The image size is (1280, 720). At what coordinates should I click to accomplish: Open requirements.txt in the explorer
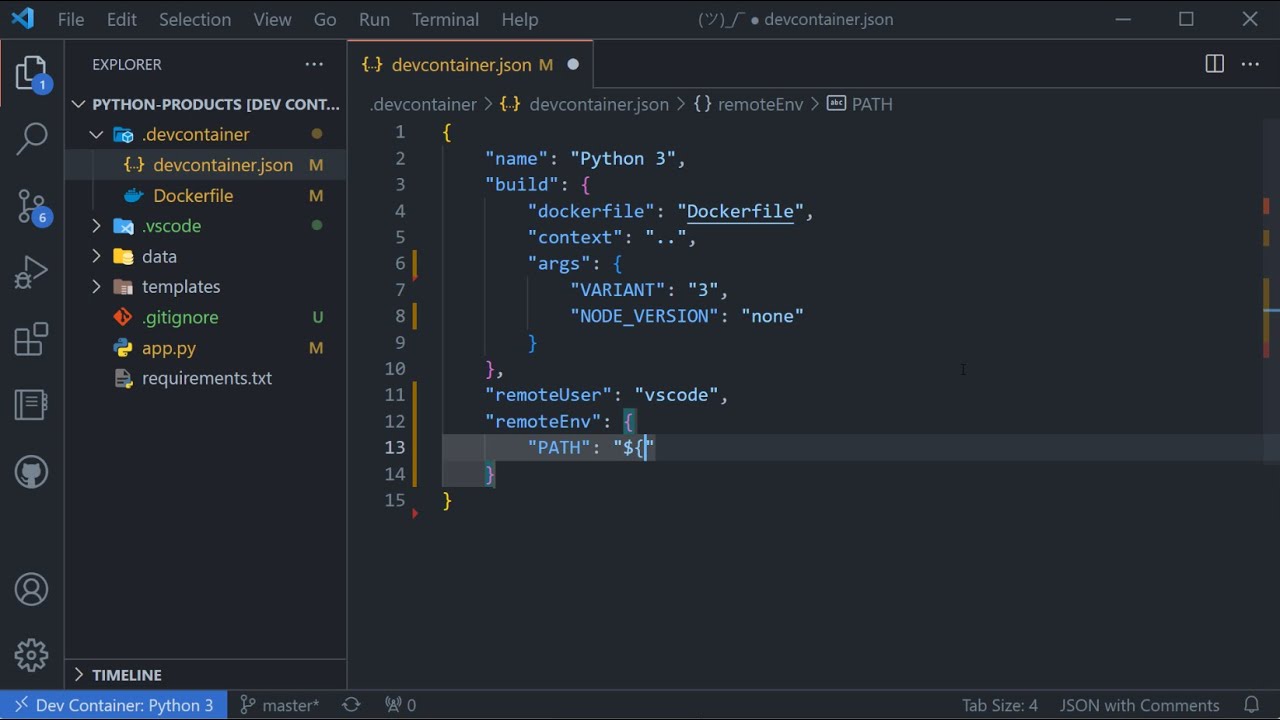click(x=206, y=378)
